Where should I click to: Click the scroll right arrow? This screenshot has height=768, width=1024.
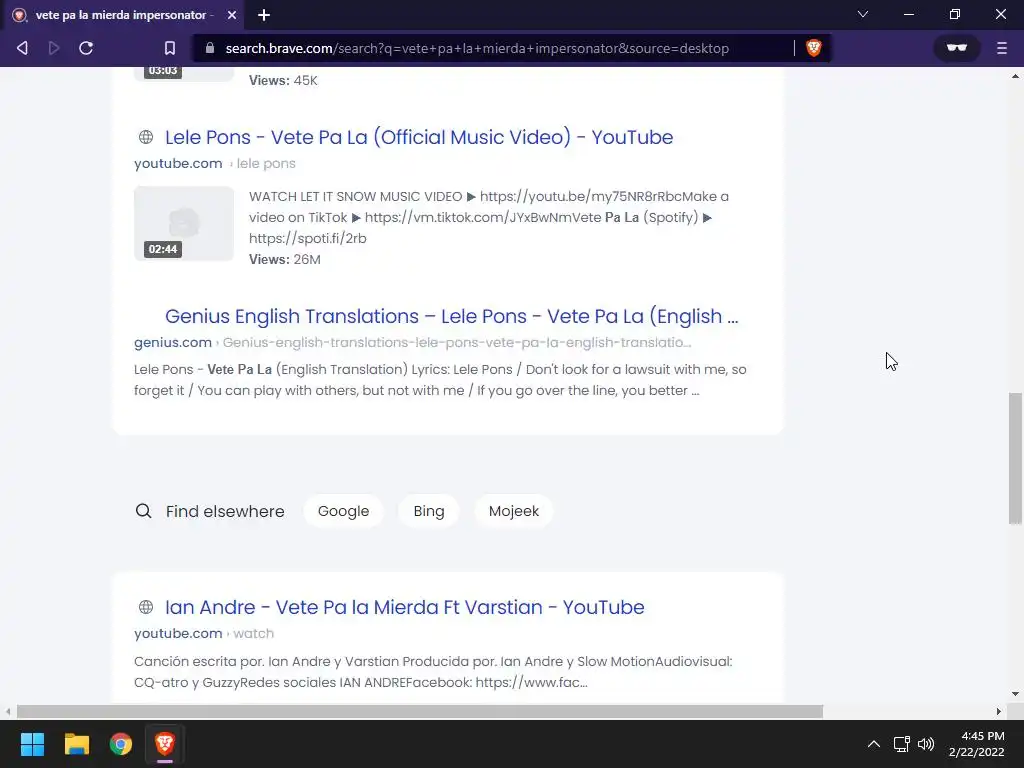coord(999,711)
